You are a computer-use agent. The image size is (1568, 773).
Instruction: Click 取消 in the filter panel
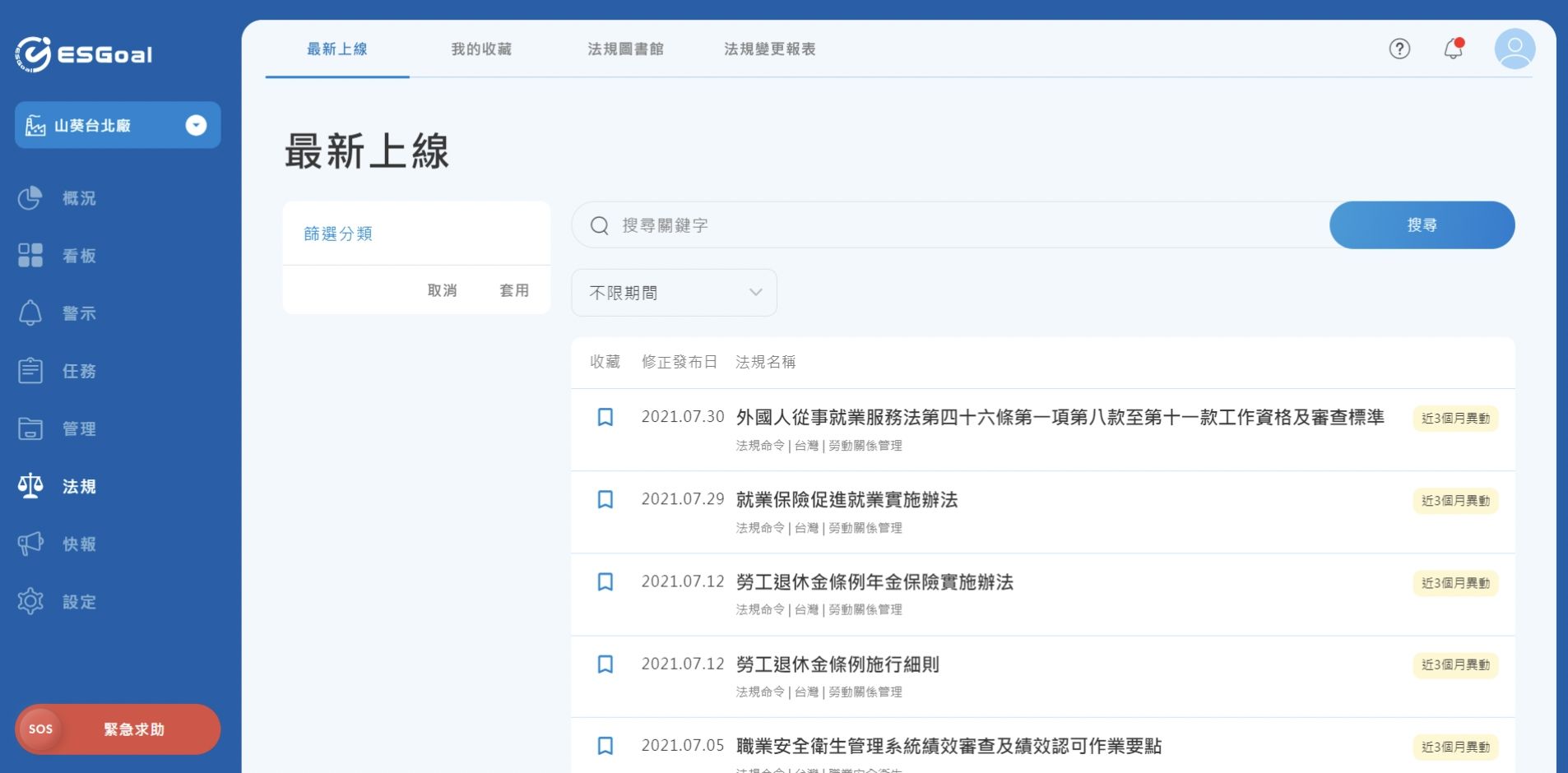pyautogui.click(x=442, y=290)
